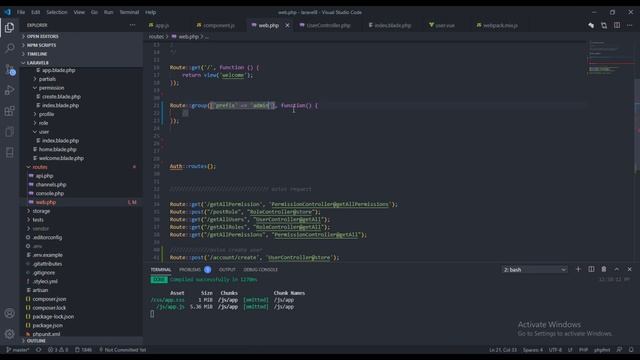640x360 pixels.
Task: Open the Manage gear icon
Action: click(9, 334)
